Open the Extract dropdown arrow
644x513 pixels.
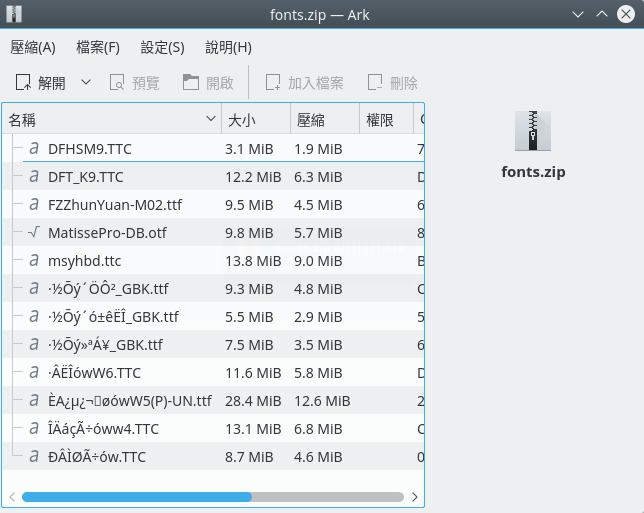click(86, 82)
